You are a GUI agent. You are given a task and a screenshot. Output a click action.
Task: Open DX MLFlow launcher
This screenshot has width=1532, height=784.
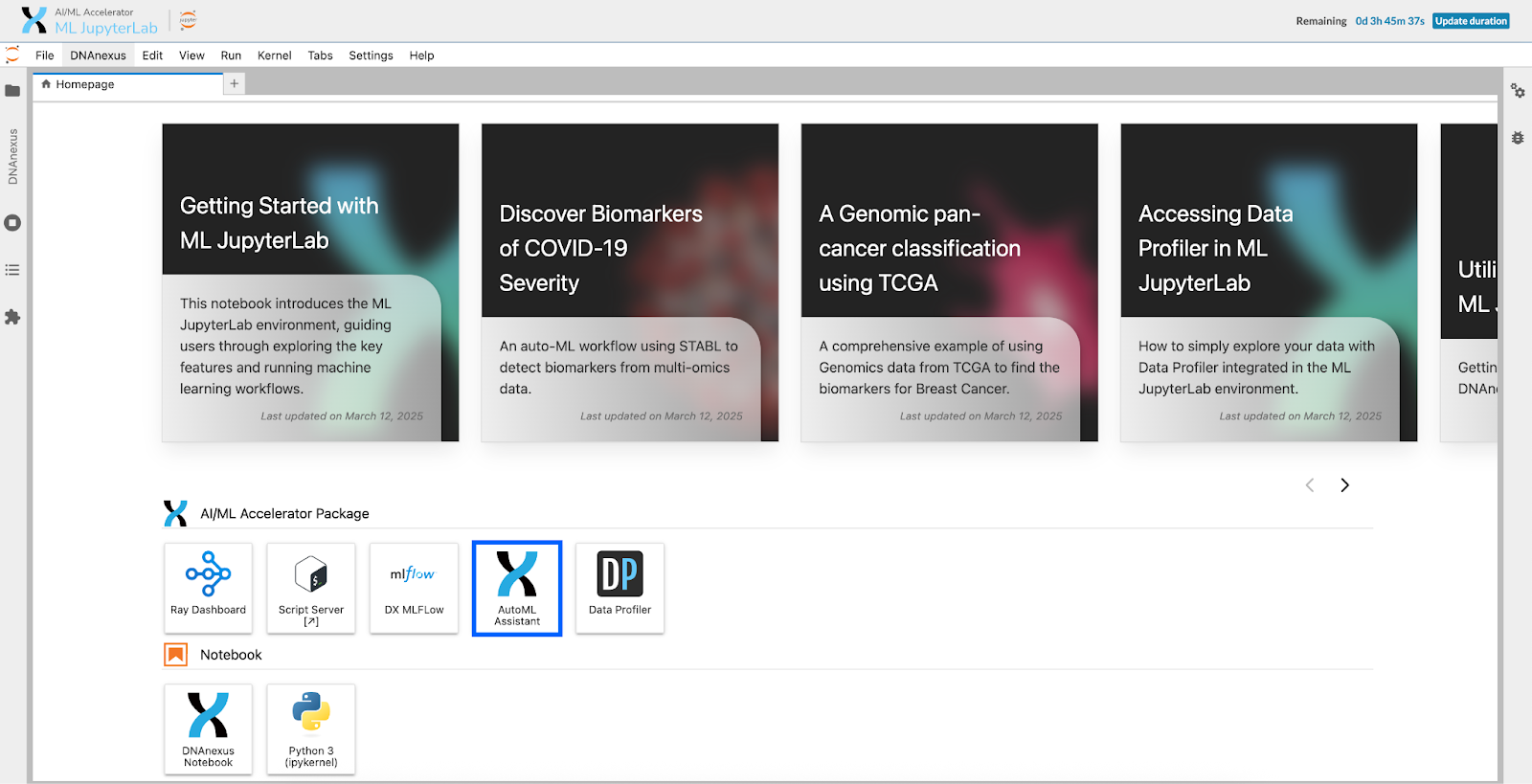pyautogui.click(x=414, y=587)
